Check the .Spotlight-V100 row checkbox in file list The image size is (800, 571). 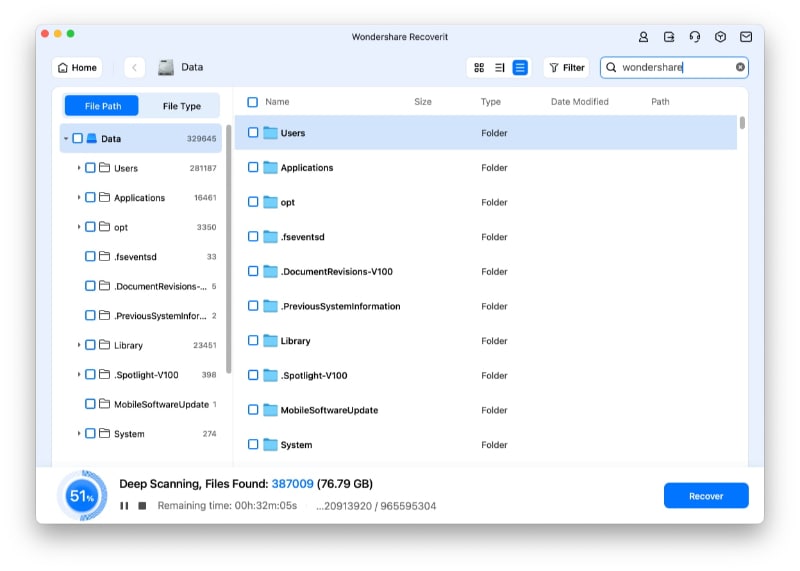[253, 375]
